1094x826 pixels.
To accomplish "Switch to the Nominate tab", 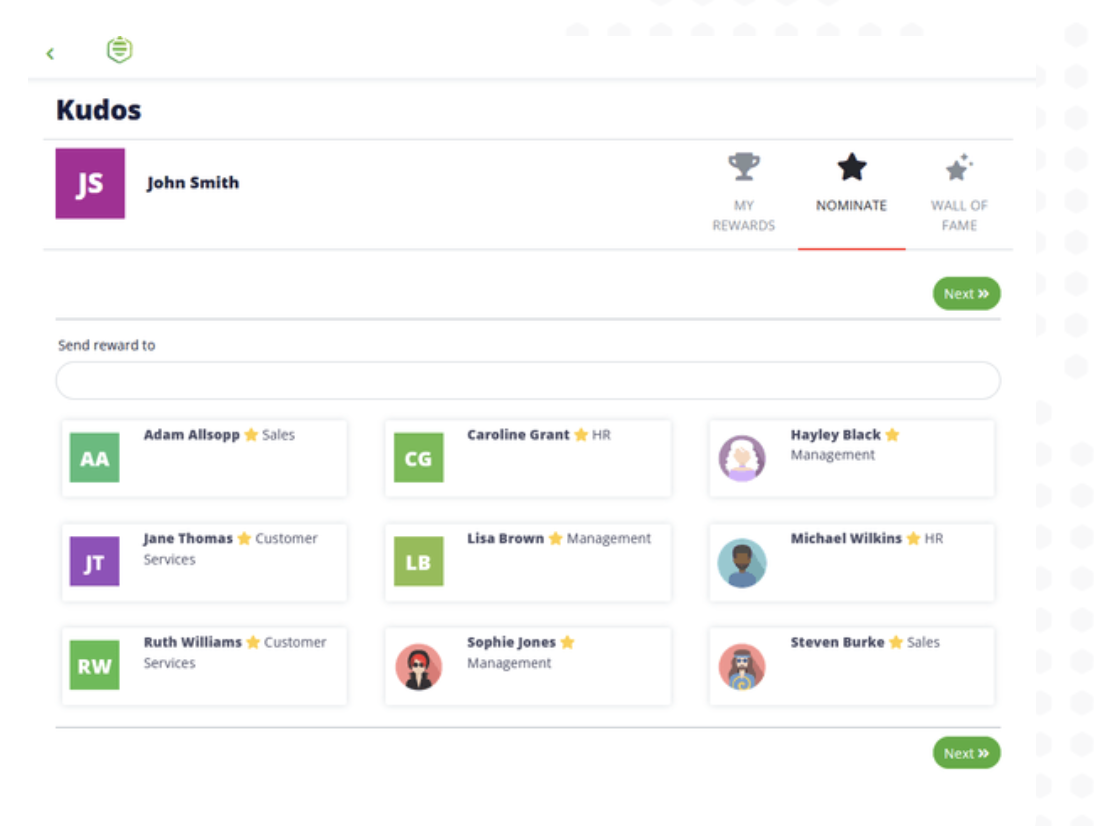I will (852, 205).
